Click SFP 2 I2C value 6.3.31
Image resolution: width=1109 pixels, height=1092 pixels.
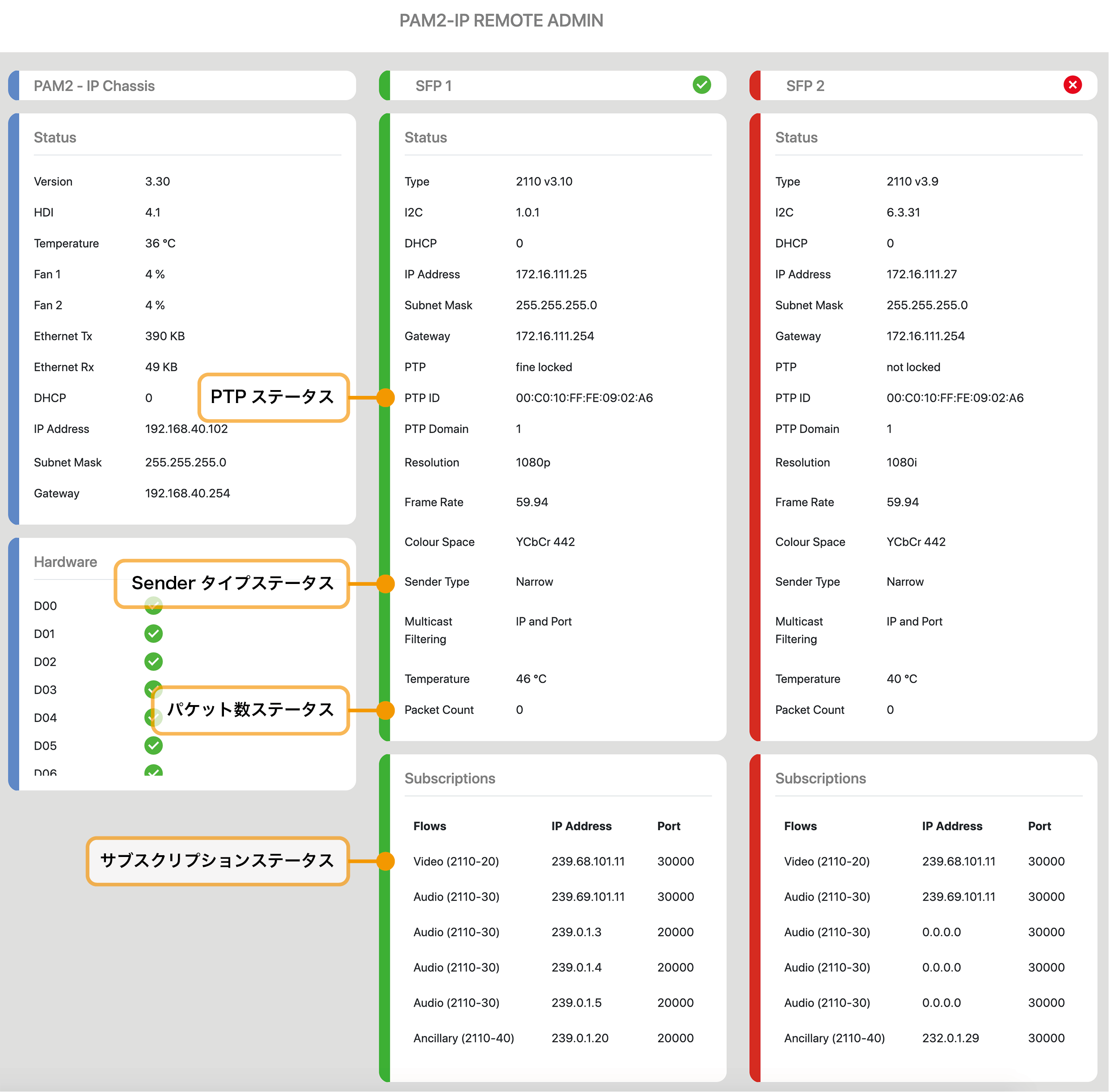(903, 212)
